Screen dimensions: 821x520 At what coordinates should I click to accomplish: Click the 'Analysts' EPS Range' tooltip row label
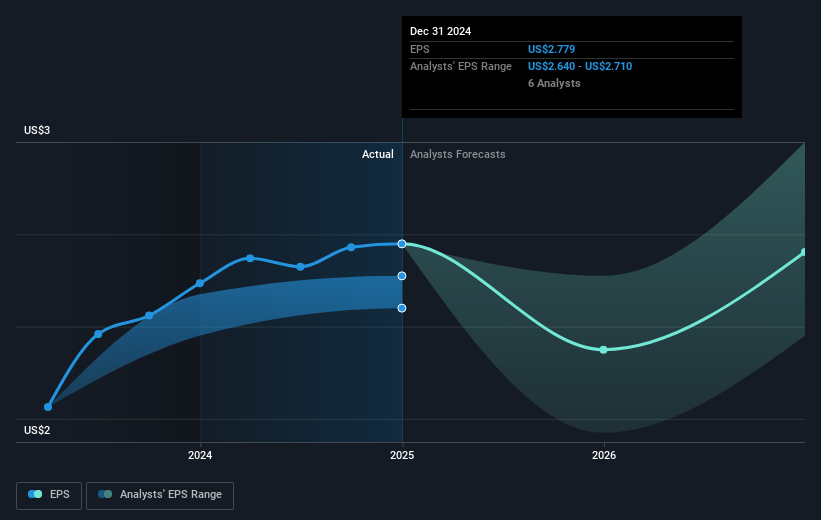461,67
